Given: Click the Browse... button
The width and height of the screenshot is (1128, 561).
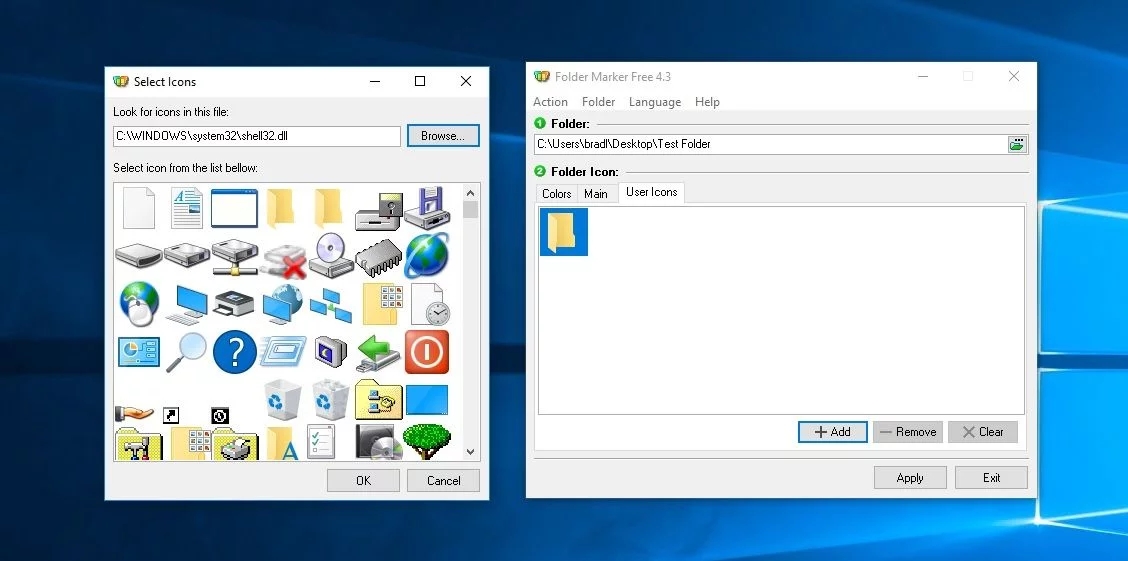Looking at the screenshot, I should (x=443, y=136).
